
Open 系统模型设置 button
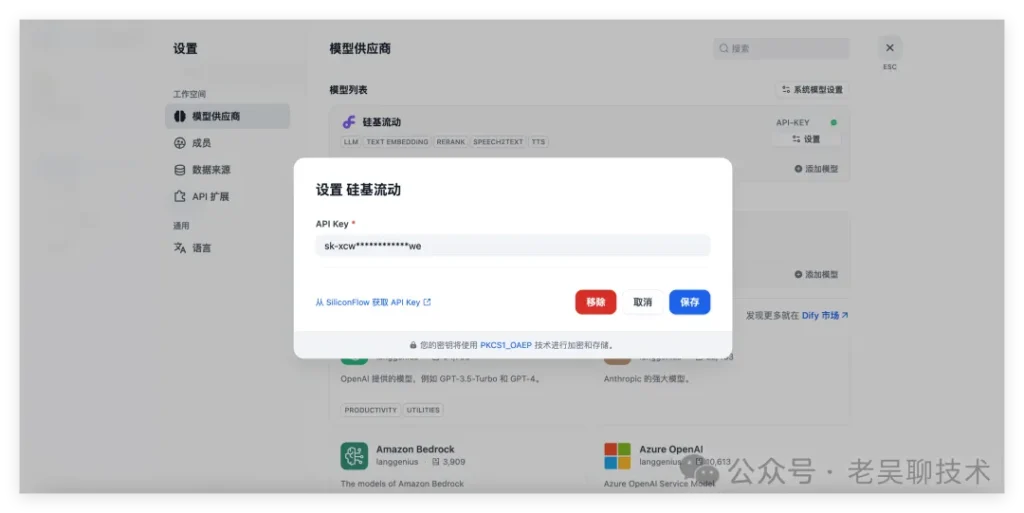coord(812,90)
